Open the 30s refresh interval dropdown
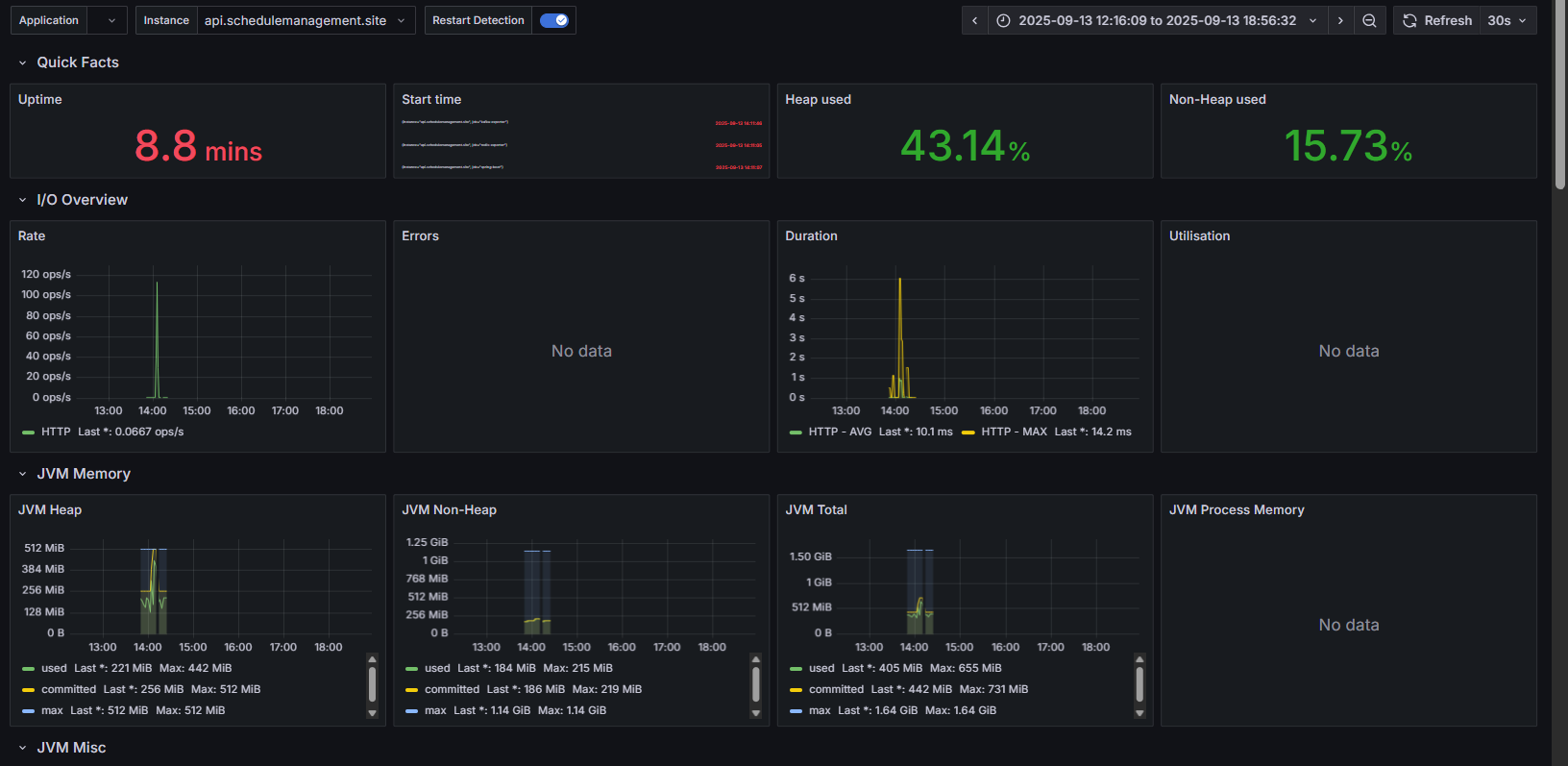 [x=1507, y=20]
